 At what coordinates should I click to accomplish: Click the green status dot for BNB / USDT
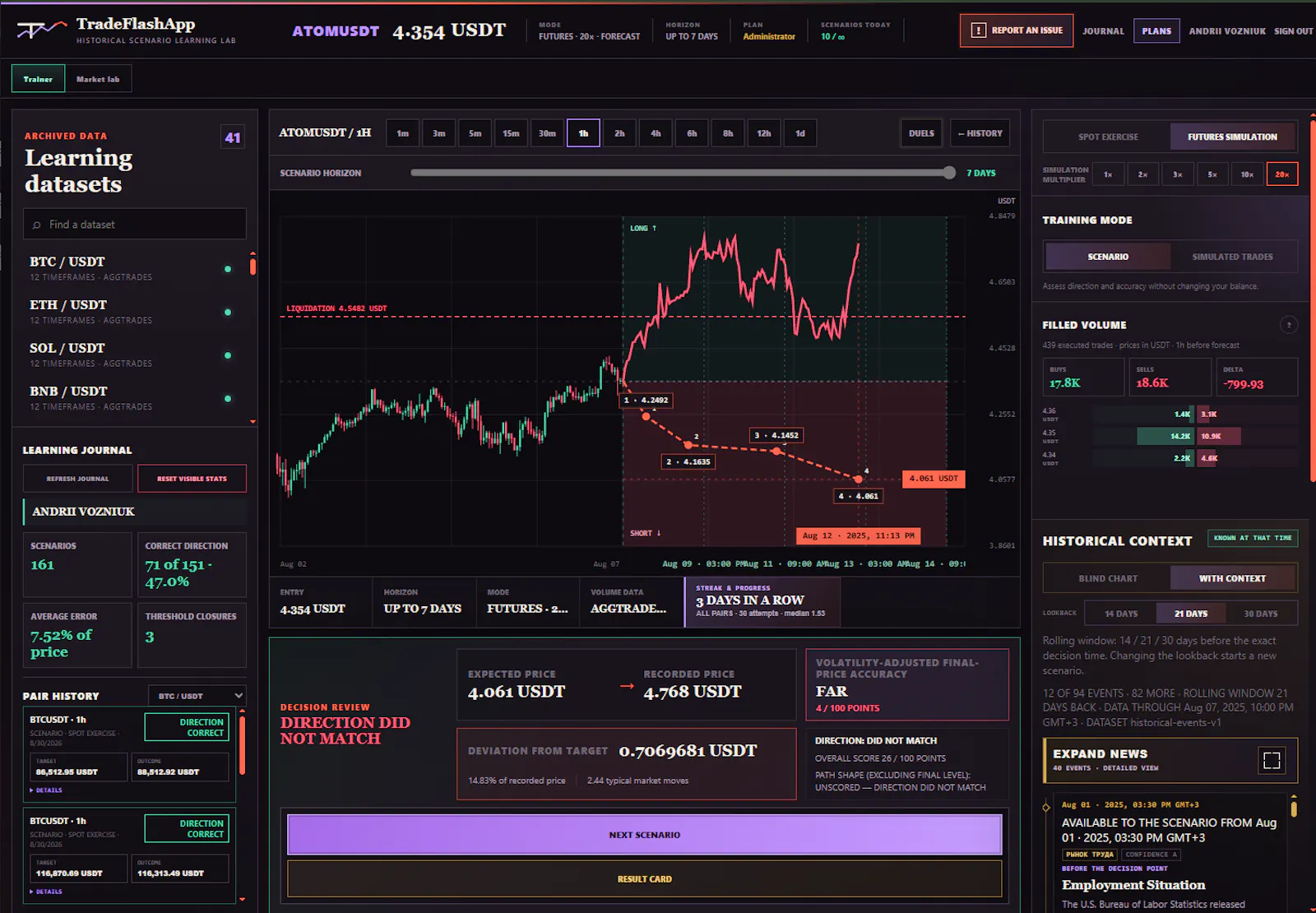(x=228, y=399)
